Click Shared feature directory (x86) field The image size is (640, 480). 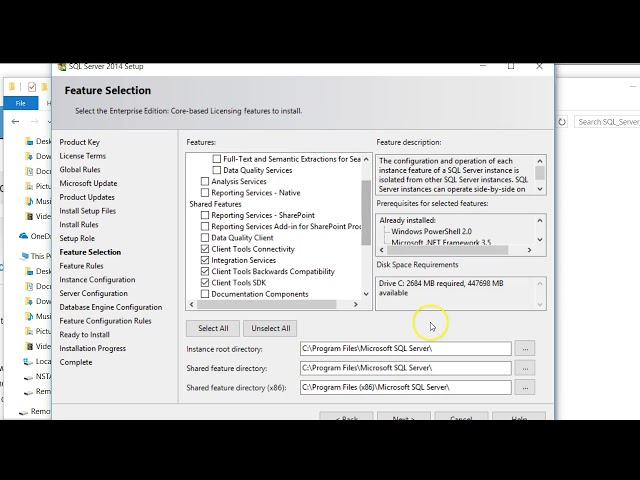tap(406, 387)
